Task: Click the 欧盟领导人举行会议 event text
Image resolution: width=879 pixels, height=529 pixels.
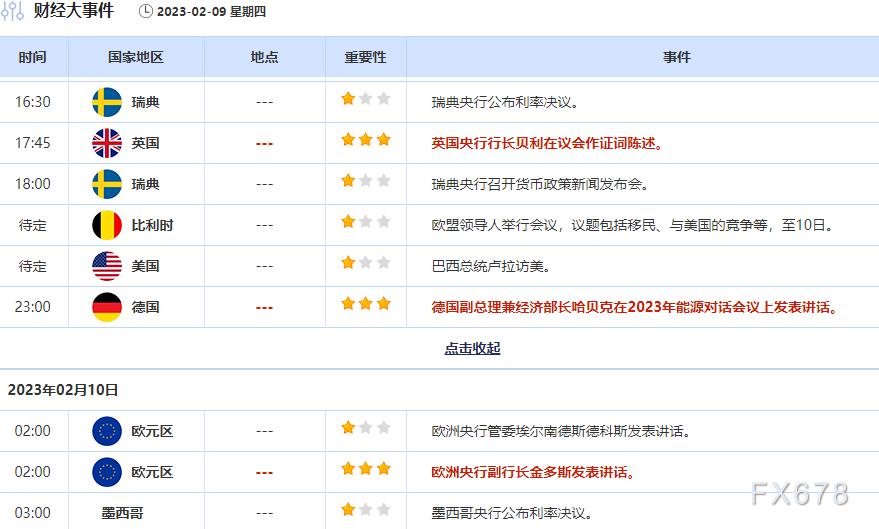Action: 632,225
